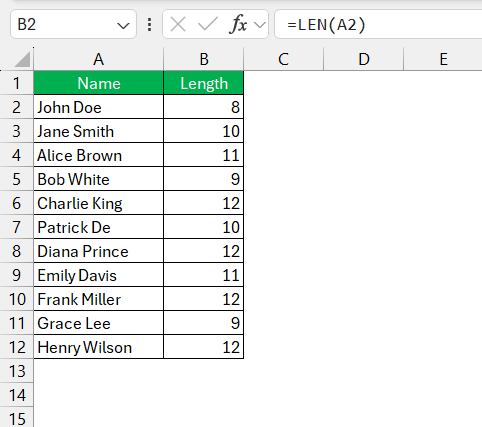Click the Length header cell

click(x=204, y=83)
